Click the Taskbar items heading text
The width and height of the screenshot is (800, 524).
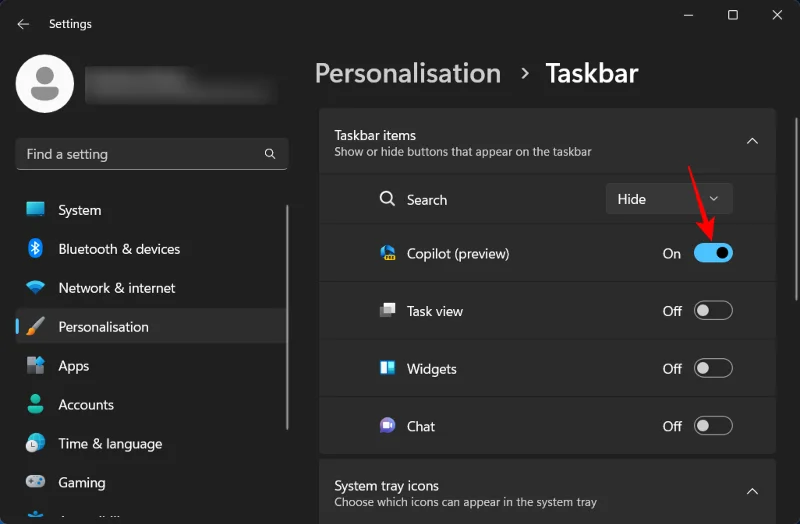tap(375, 135)
